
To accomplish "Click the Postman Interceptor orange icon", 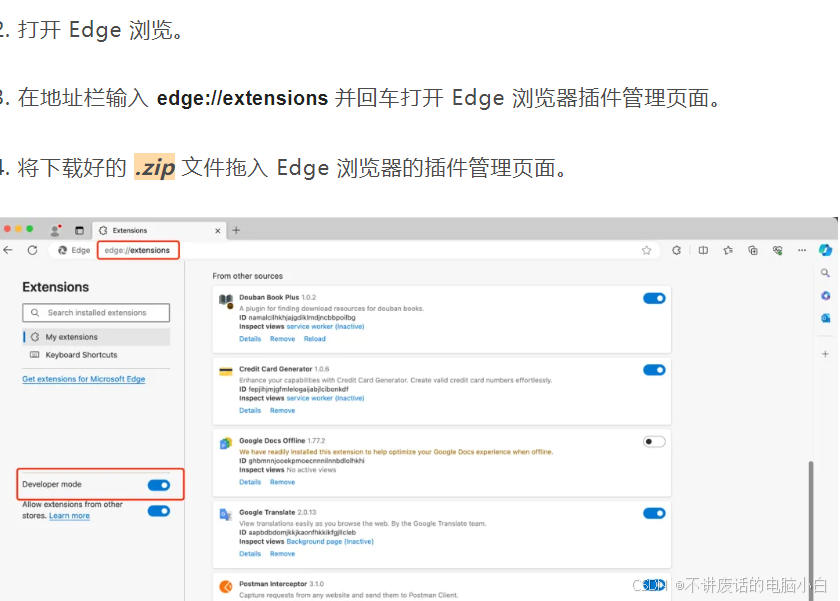I will pyautogui.click(x=226, y=587).
